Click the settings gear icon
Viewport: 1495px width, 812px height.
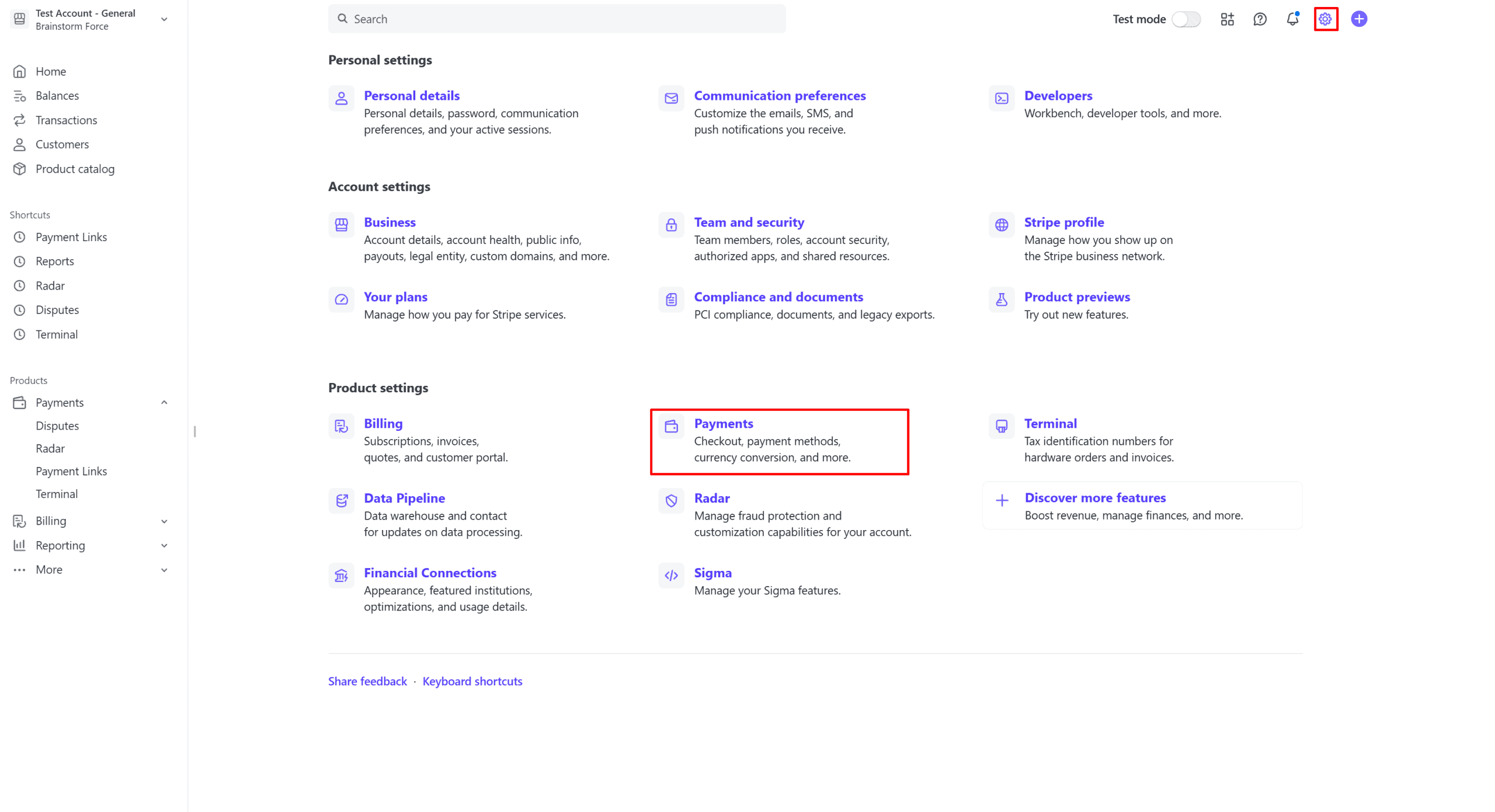coord(1325,19)
